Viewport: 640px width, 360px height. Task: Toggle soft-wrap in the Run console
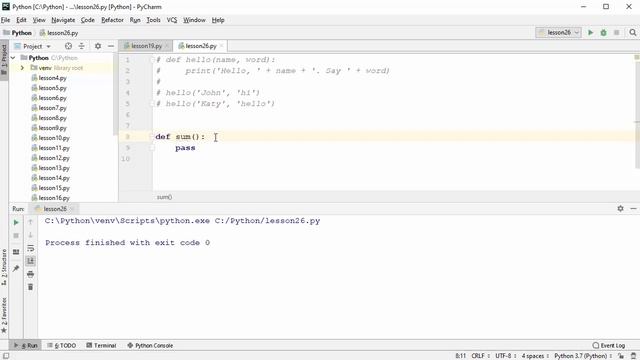[31, 248]
